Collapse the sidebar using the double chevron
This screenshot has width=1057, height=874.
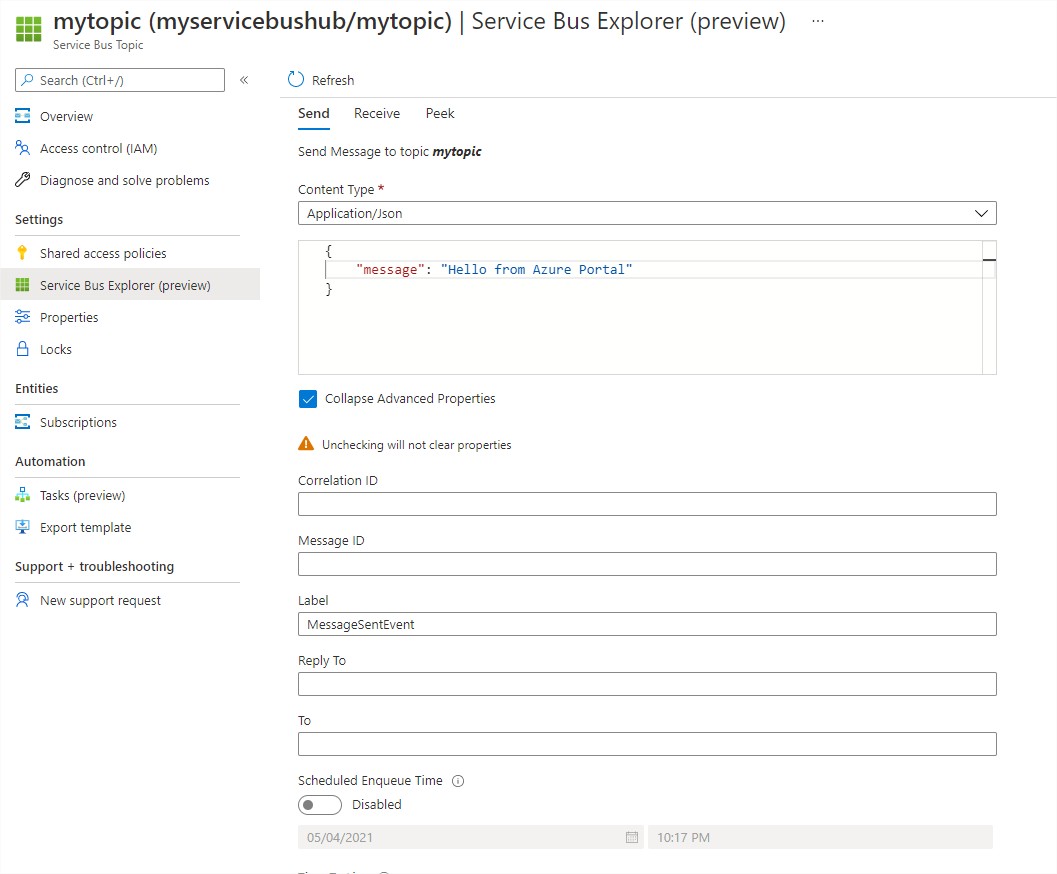click(x=244, y=80)
